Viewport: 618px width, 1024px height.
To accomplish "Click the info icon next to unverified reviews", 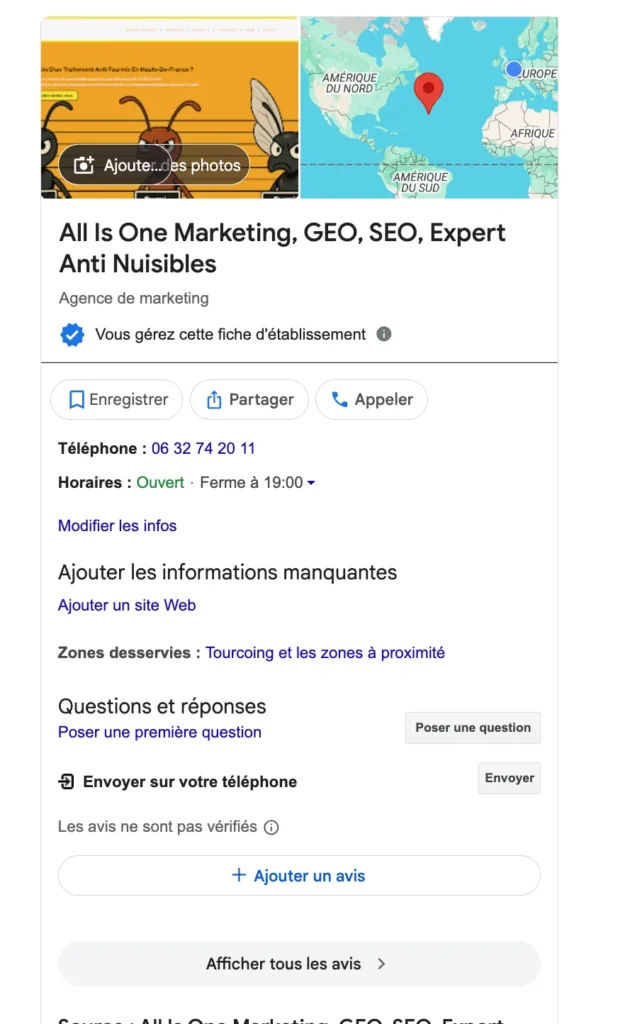I will [x=271, y=828].
